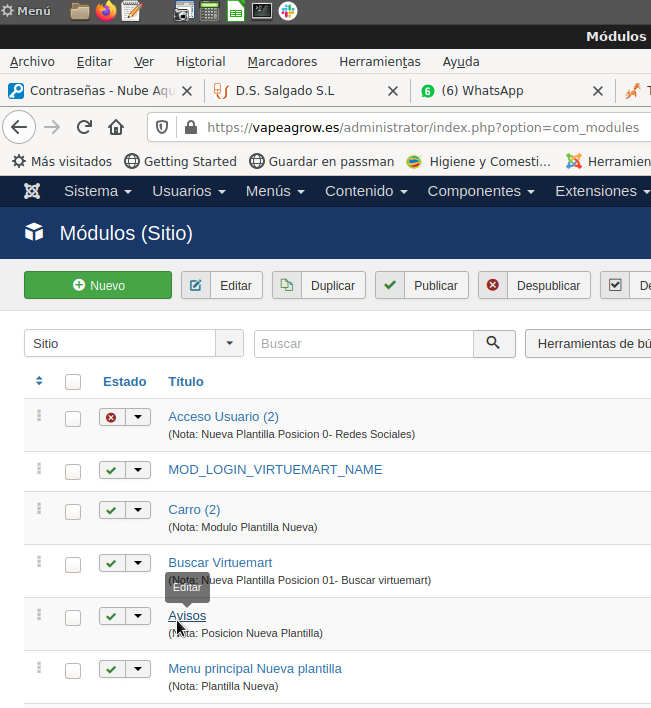Check the MOD_LOGIN_VIRTUEMART_NAME row checkbox
This screenshot has width=651, height=708.
click(x=73, y=472)
